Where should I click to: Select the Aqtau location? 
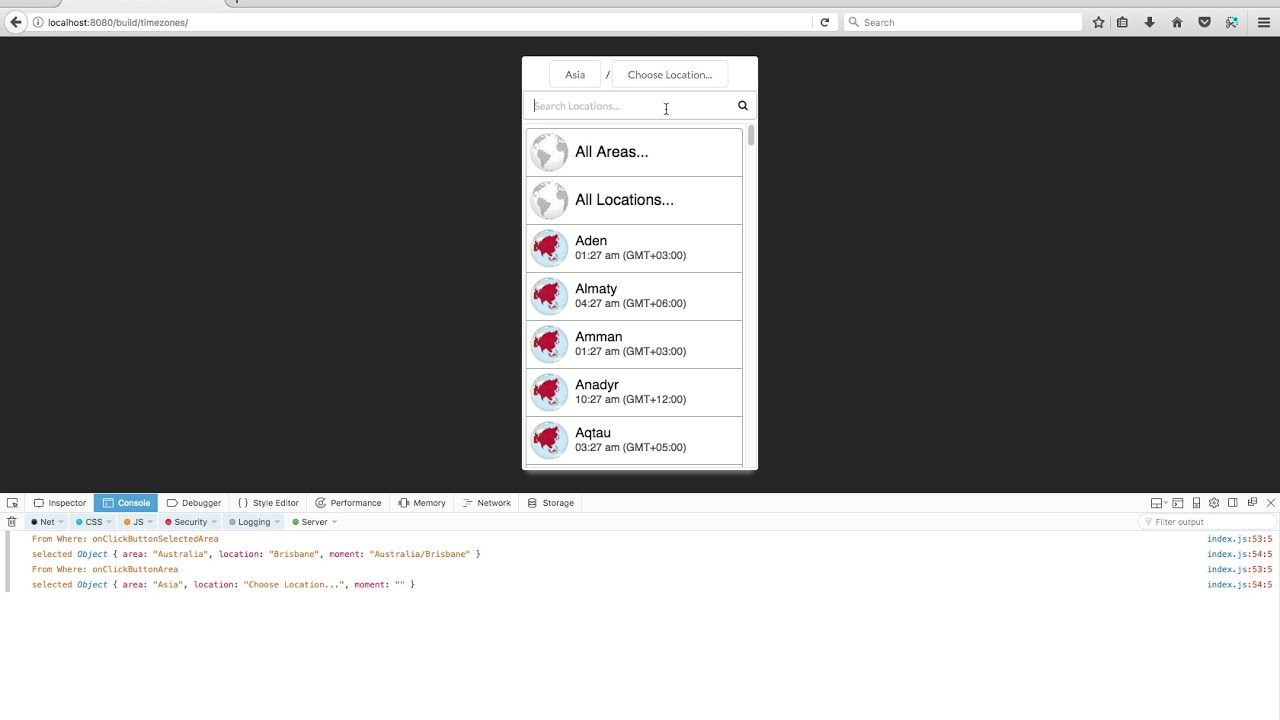[634, 440]
